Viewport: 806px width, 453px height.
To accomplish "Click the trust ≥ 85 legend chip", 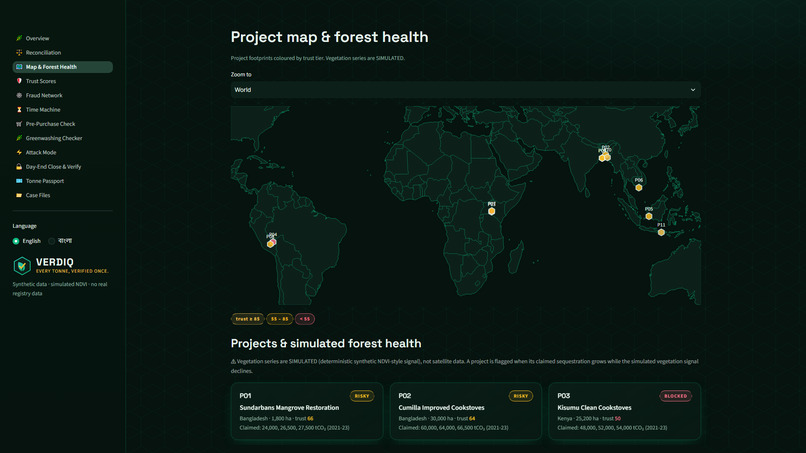I will [x=247, y=319].
